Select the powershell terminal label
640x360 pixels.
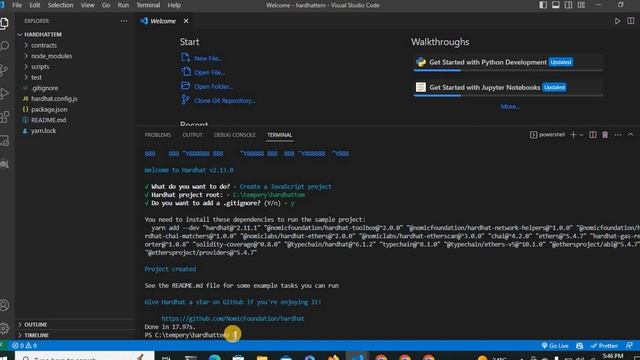[547, 135]
